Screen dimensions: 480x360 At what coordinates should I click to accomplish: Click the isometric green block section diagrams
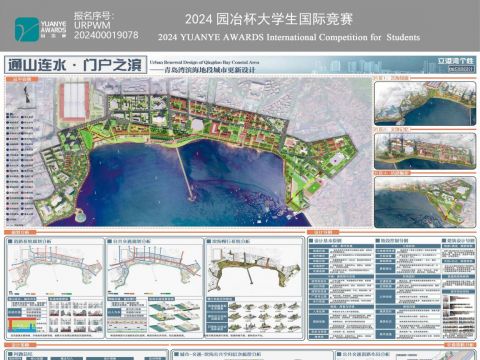point(174,317)
